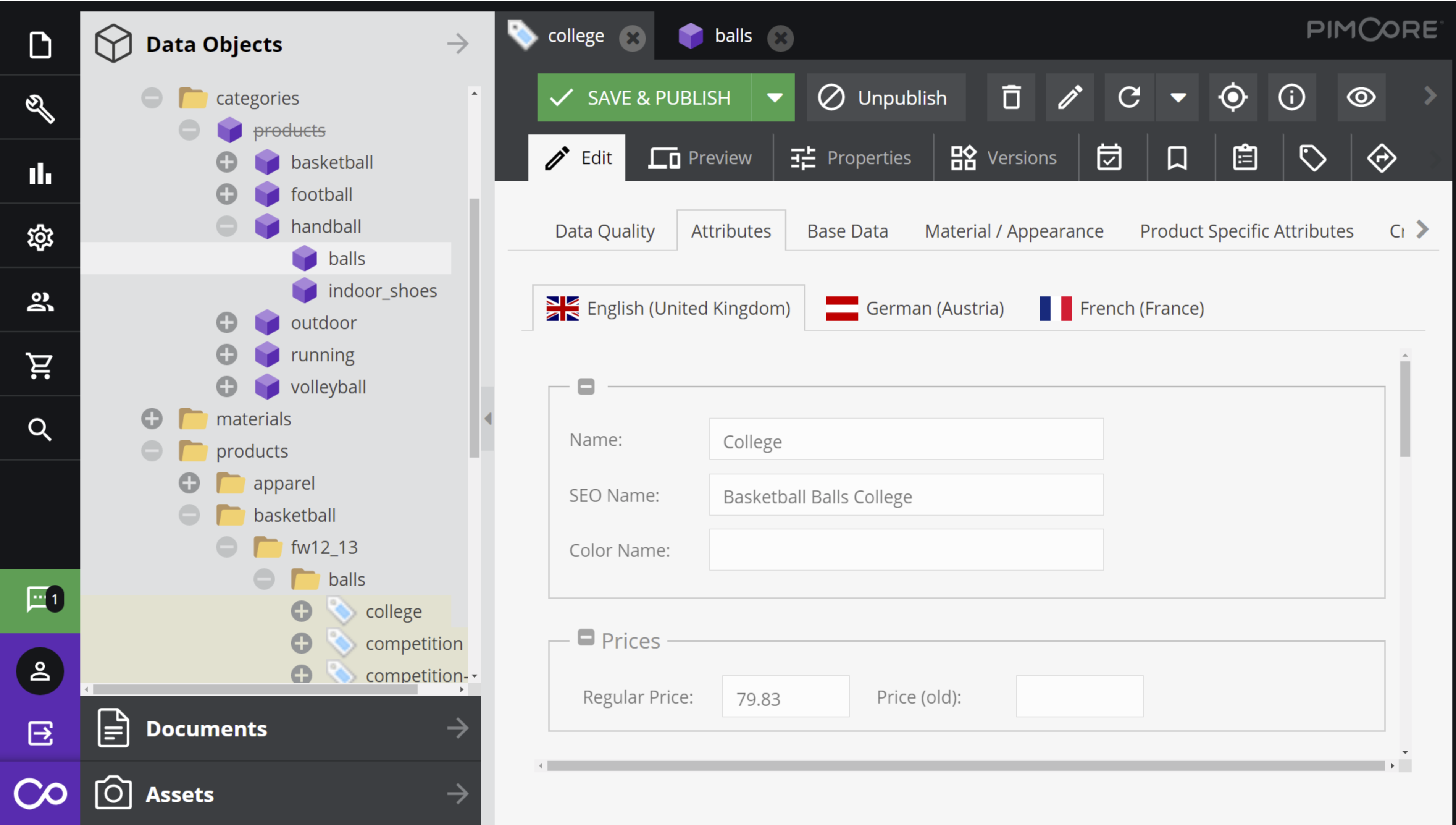Collapse the Prices fieldset
The width and height of the screenshot is (1456, 825).
[586, 637]
